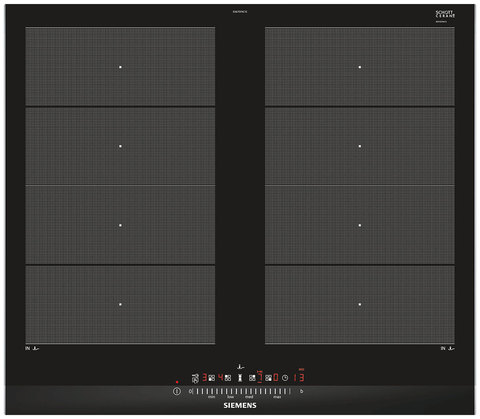Image resolution: width=480 pixels, height=419 pixels.
Task: Tap the main power on/off symbol
Action: click(x=177, y=391)
